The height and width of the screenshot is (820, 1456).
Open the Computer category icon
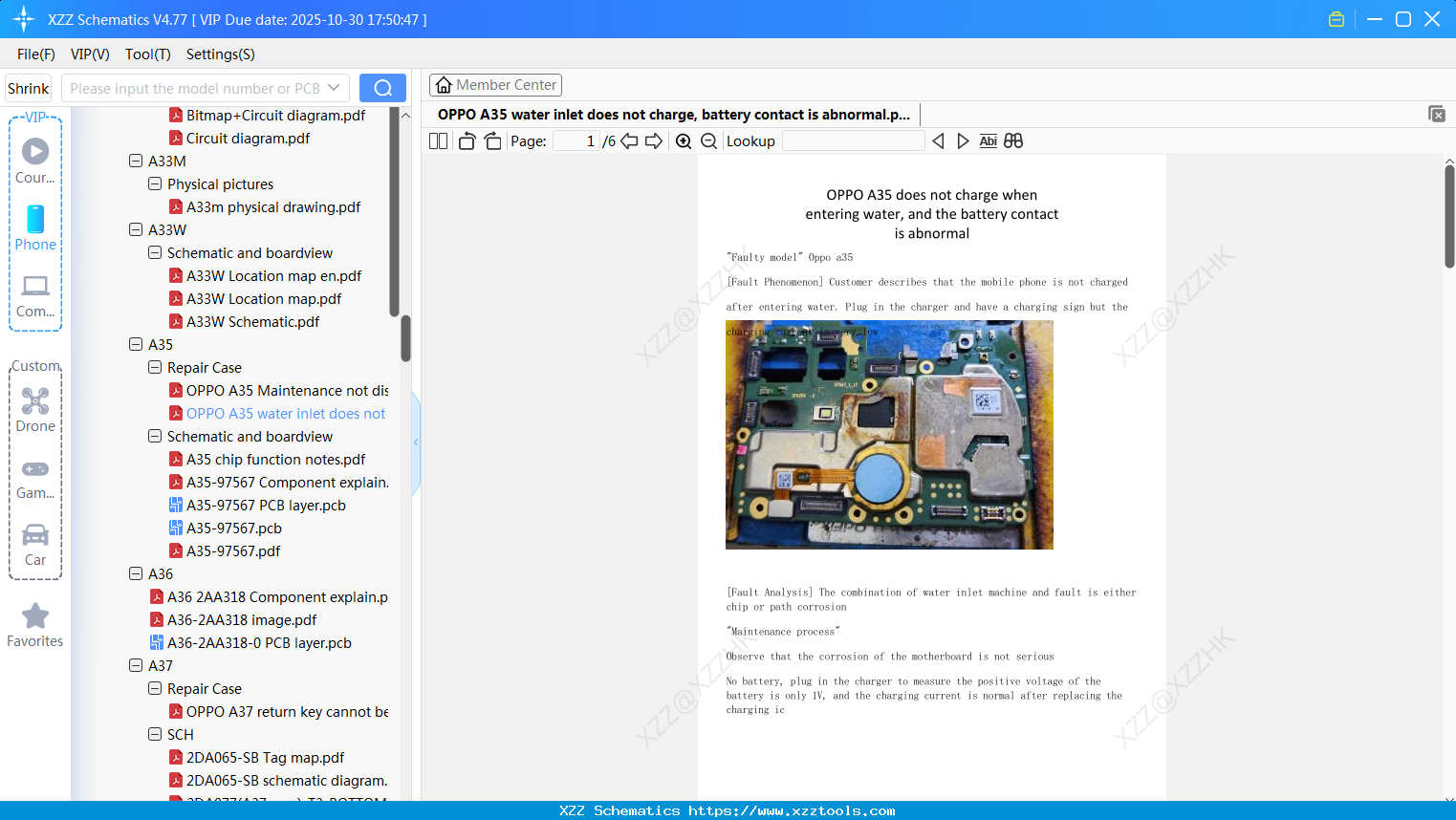pyautogui.click(x=35, y=295)
